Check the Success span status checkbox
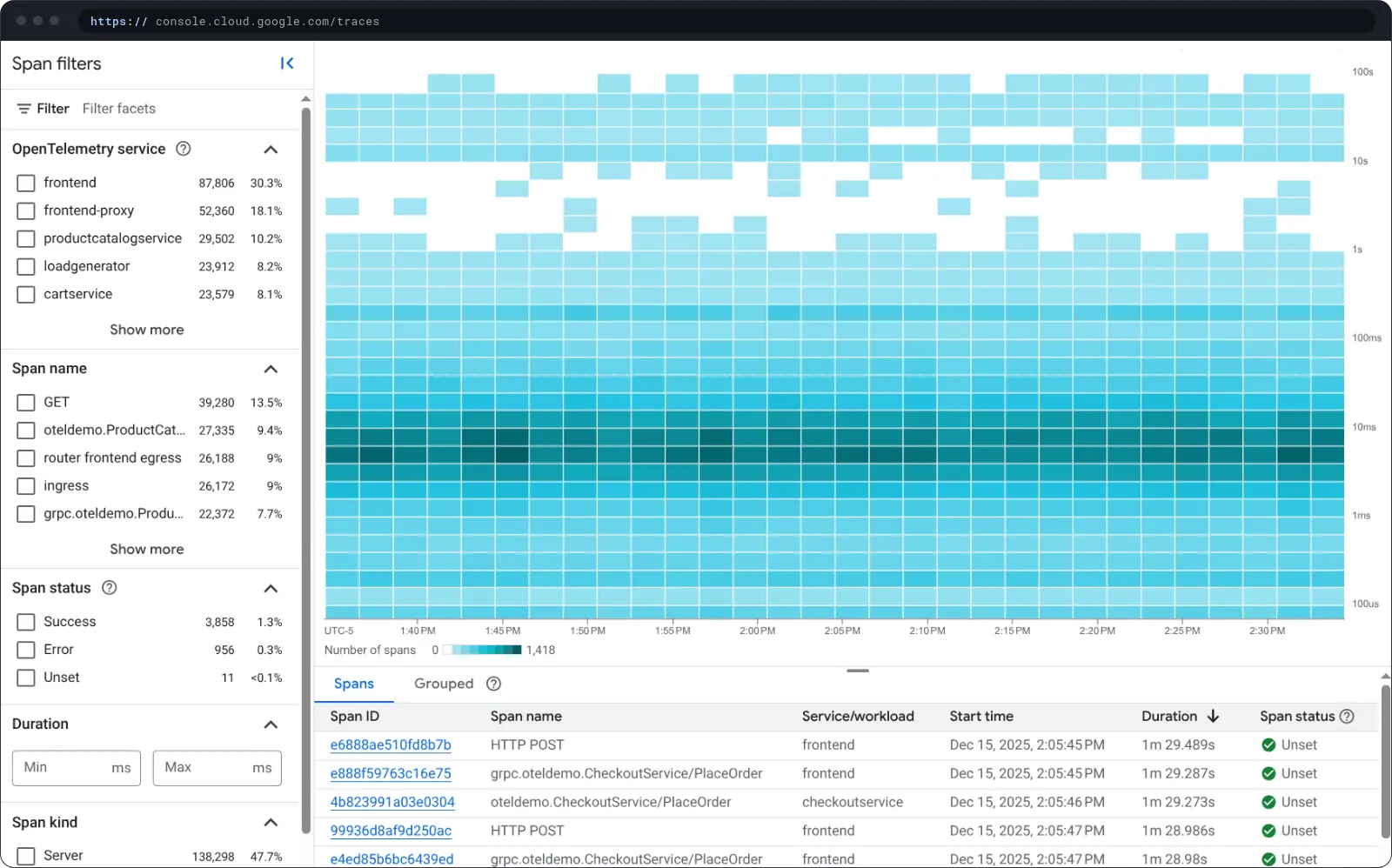Viewport: 1392px width, 868px height. coord(26,622)
